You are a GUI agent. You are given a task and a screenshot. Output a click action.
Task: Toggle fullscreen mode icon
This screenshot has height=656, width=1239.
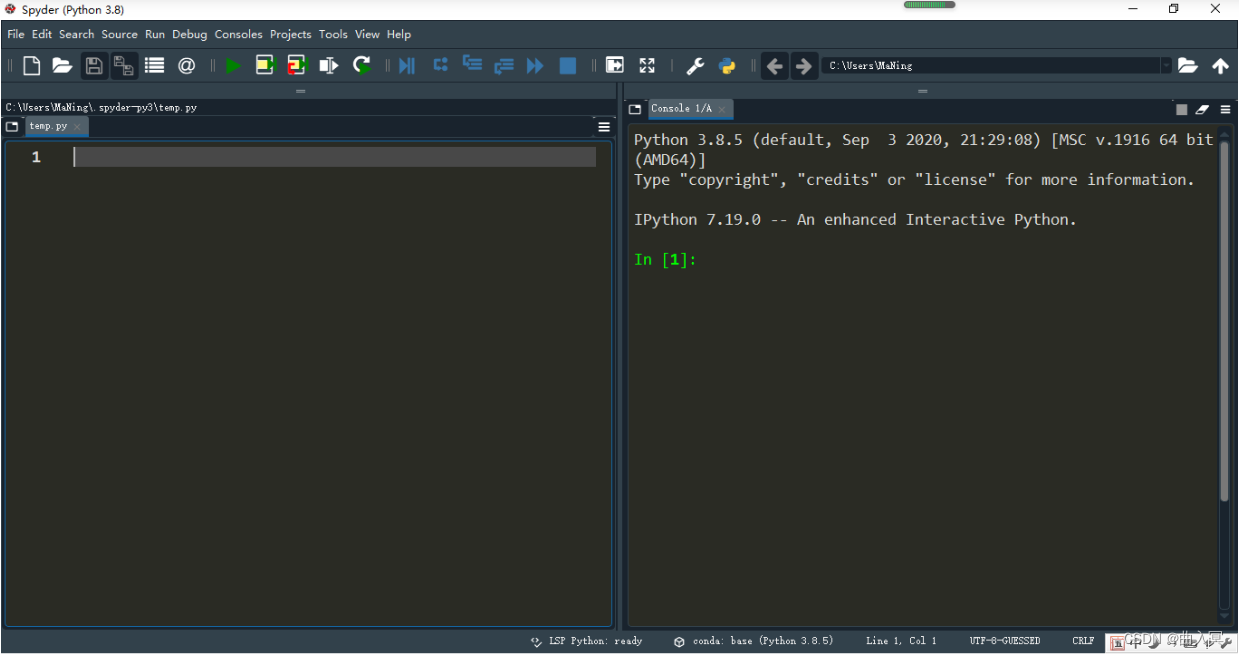point(647,66)
